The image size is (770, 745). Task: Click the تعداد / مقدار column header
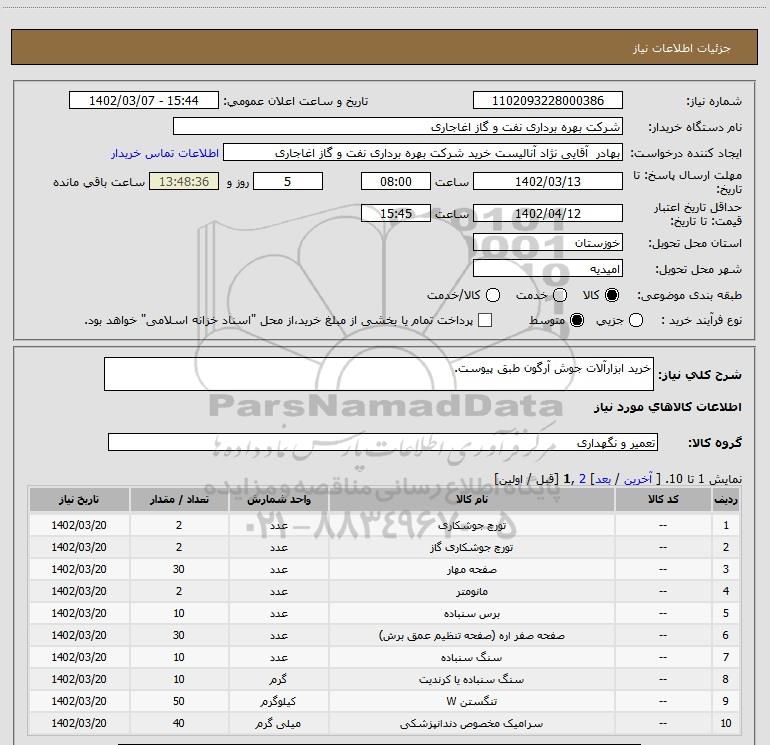[179, 499]
